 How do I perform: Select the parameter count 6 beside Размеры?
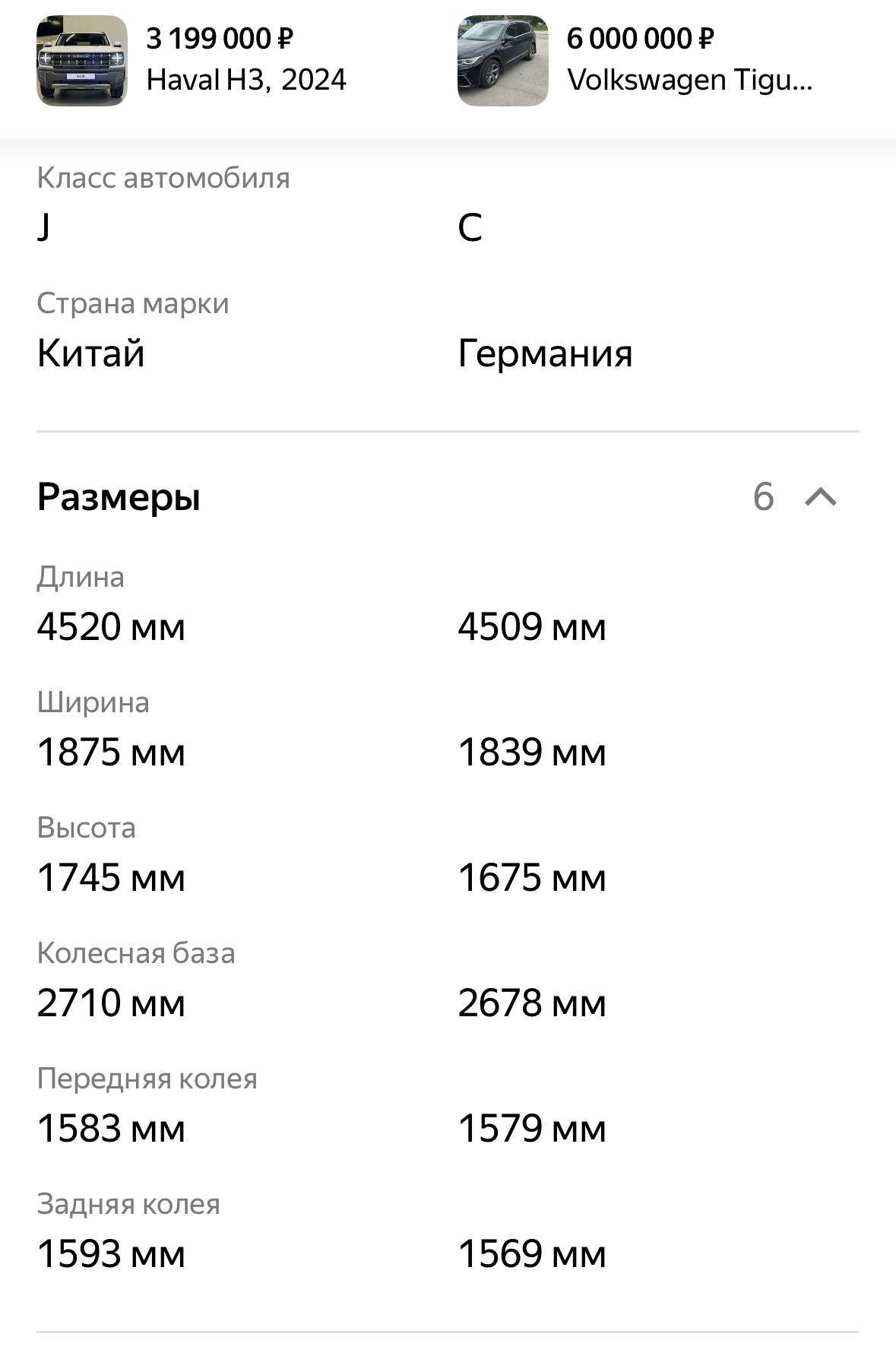click(763, 497)
